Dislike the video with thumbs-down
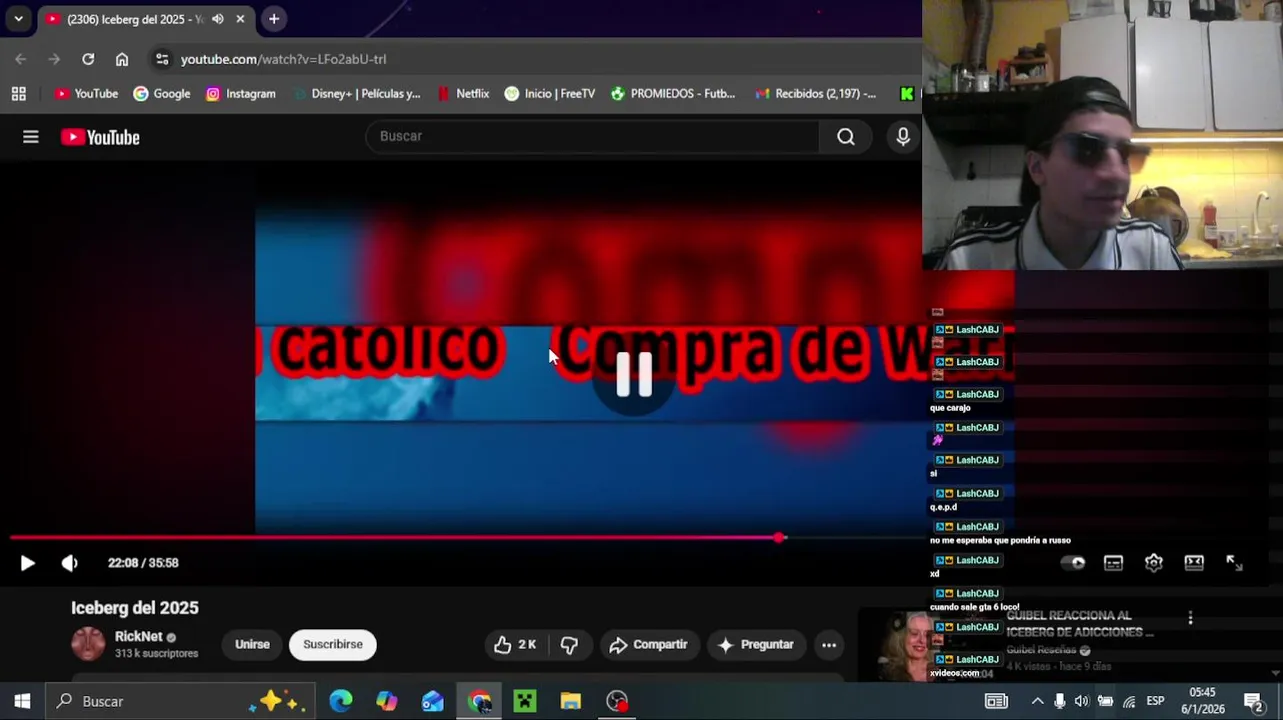 click(x=569, y=645)
